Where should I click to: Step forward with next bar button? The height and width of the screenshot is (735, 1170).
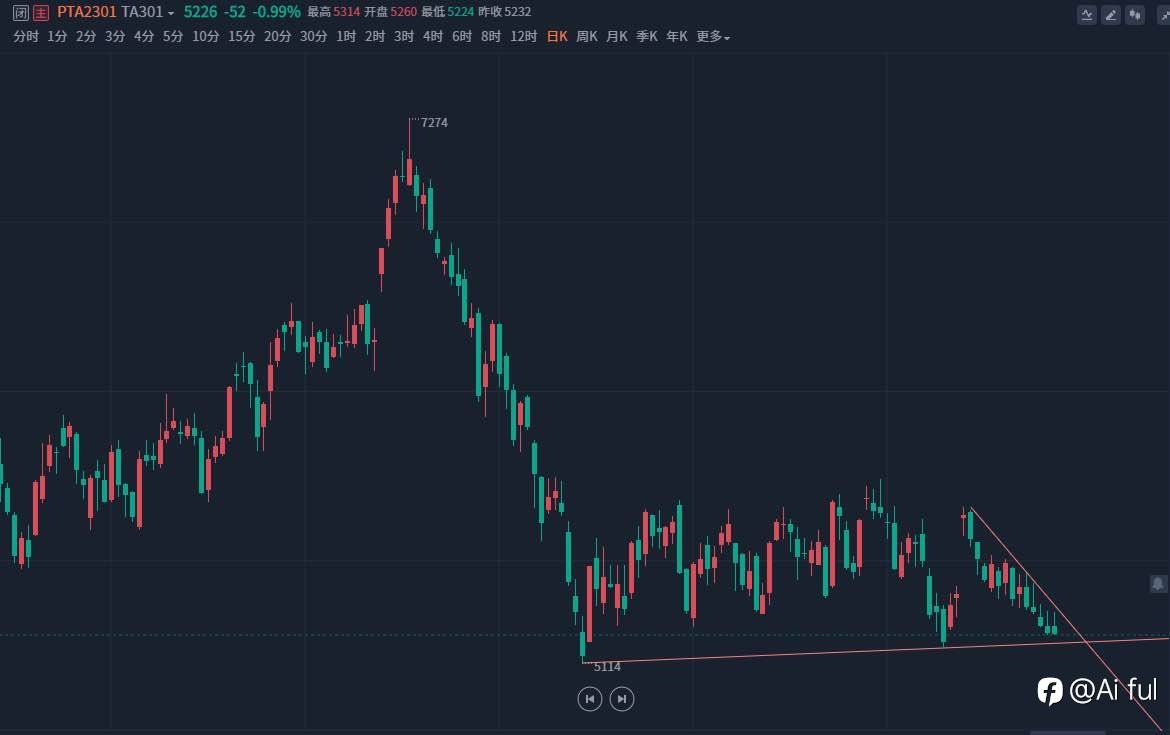(622, 699)
